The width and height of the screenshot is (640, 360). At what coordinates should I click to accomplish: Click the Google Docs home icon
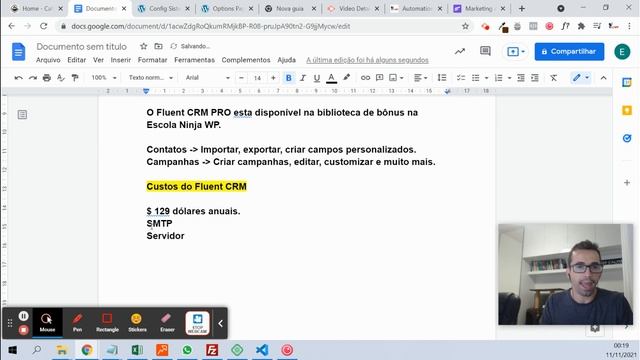click(18, 52)
